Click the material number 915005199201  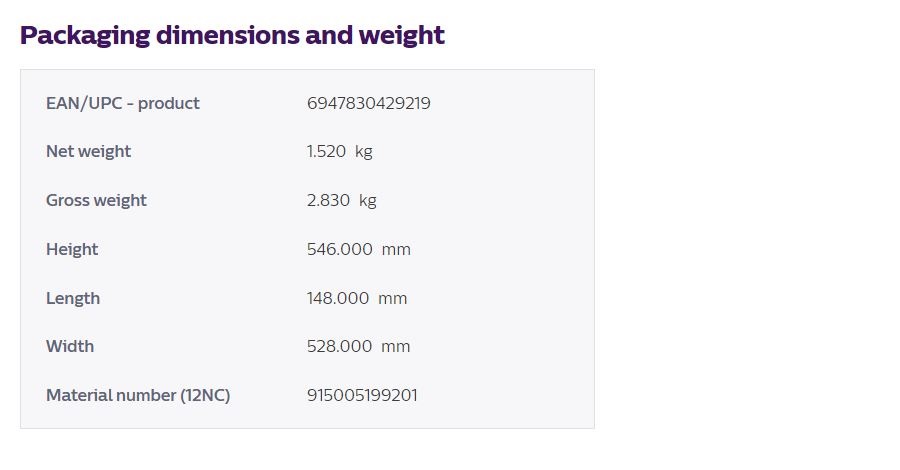362,395
